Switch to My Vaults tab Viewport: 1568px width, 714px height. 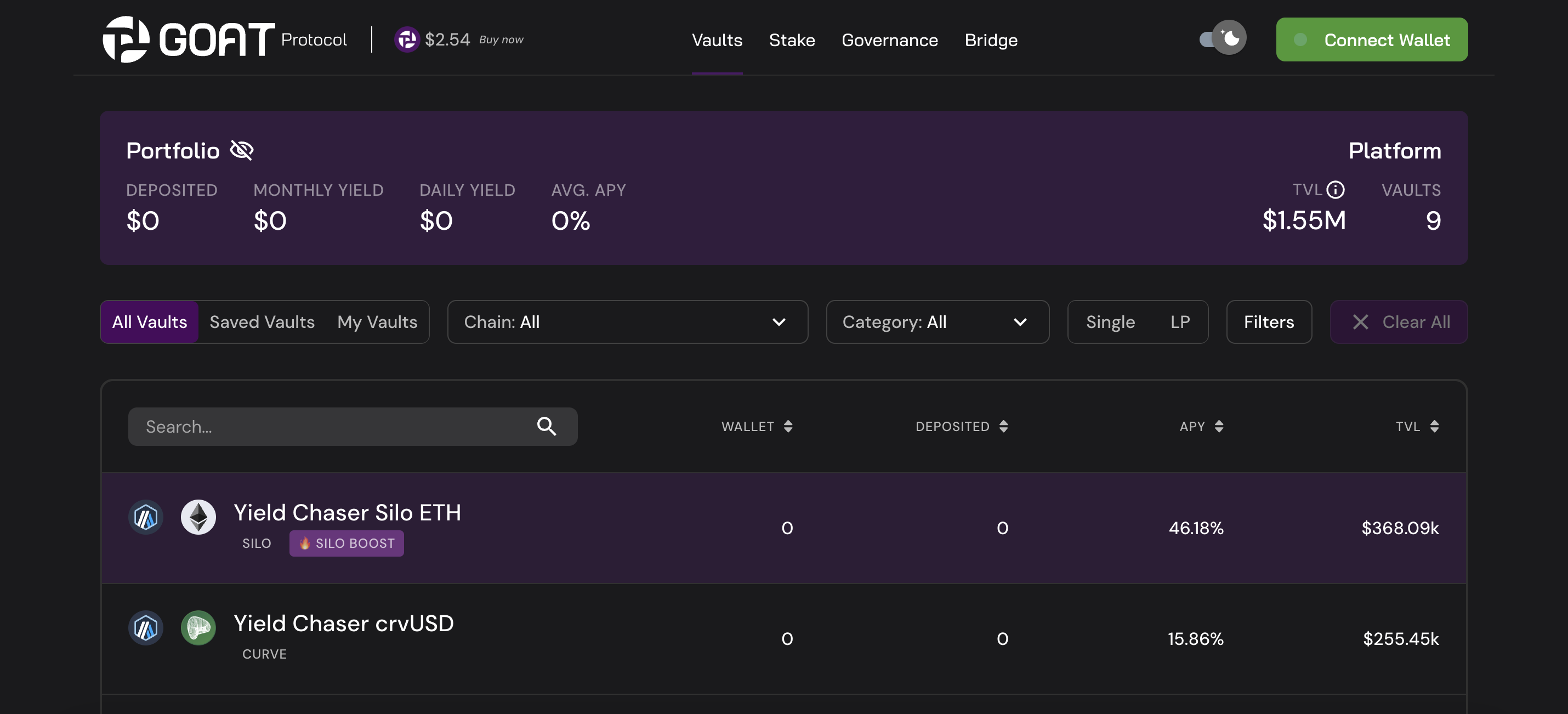(x=377, y=322)
